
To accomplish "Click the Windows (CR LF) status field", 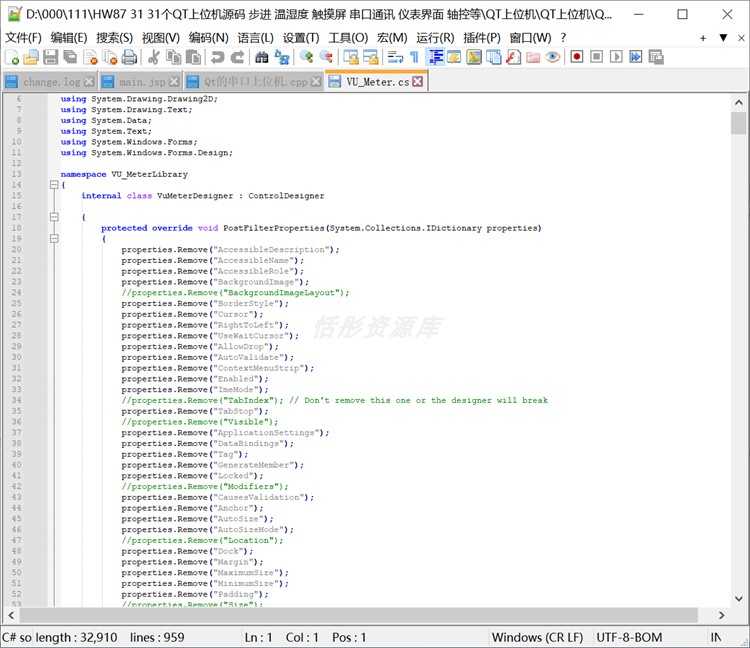I will pos(538,637).
